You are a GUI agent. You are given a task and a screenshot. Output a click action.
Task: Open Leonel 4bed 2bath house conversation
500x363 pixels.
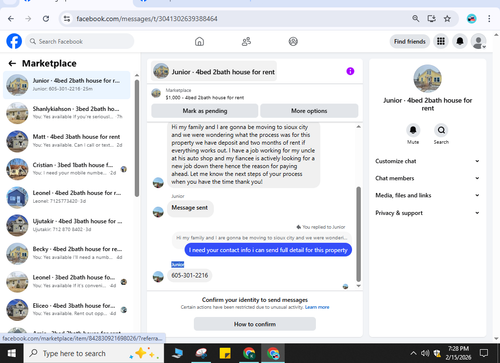click(x=67, y=197)
